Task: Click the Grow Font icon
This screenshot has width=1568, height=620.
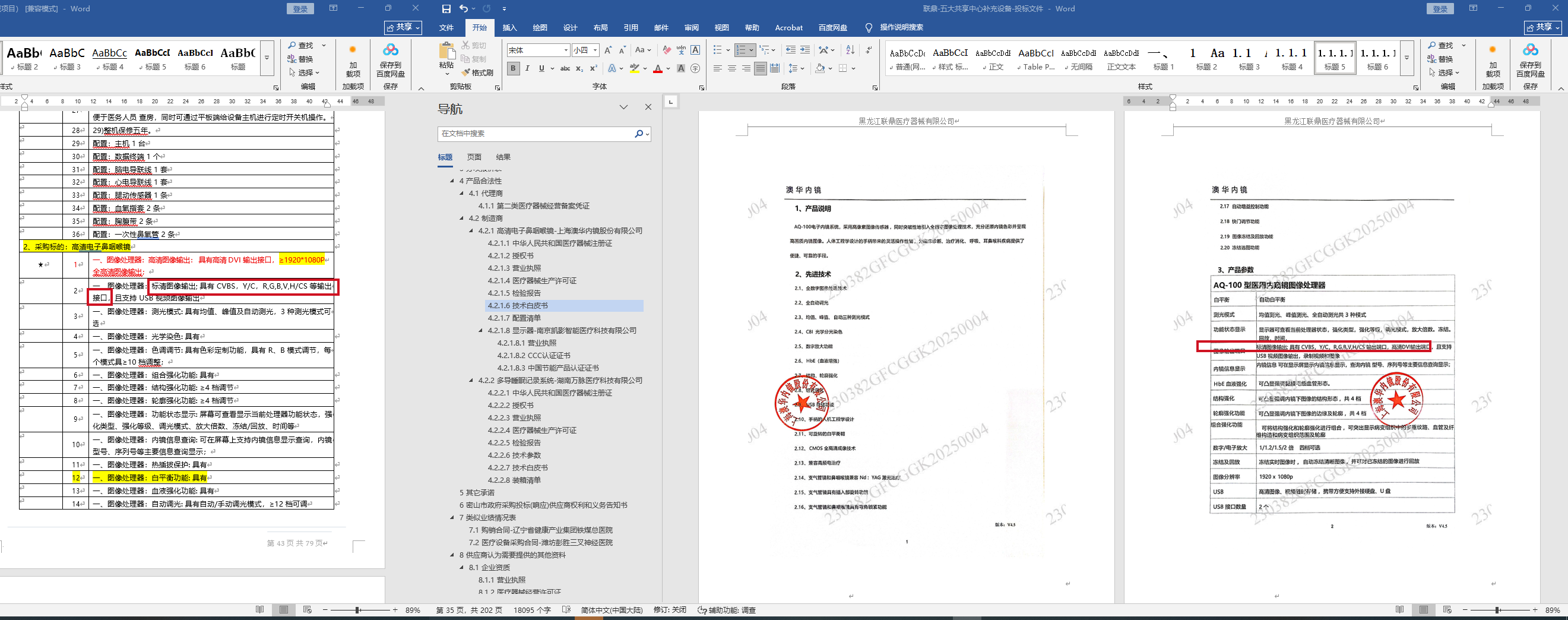Action: 607,50
